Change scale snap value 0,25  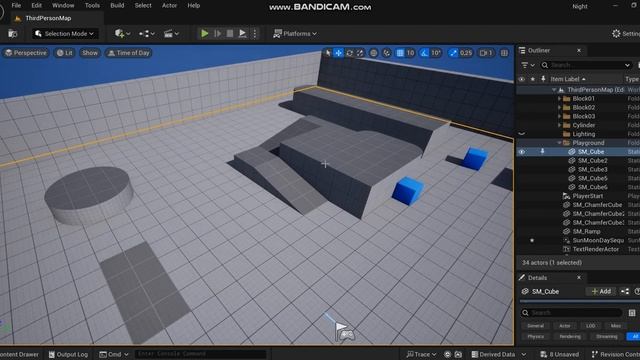(466, 53)
